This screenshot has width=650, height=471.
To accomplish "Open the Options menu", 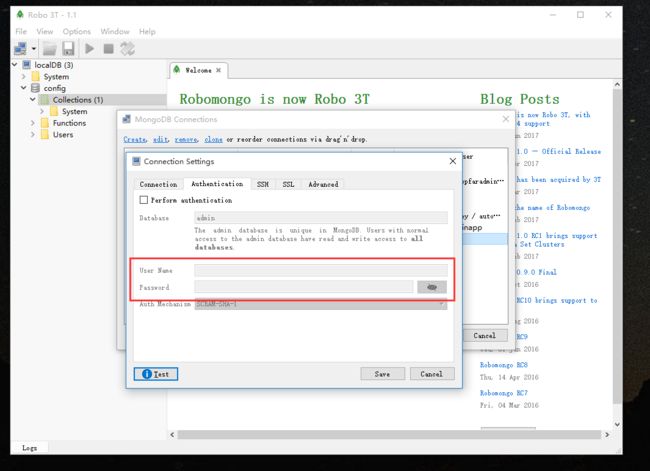I will click(77, 32).
